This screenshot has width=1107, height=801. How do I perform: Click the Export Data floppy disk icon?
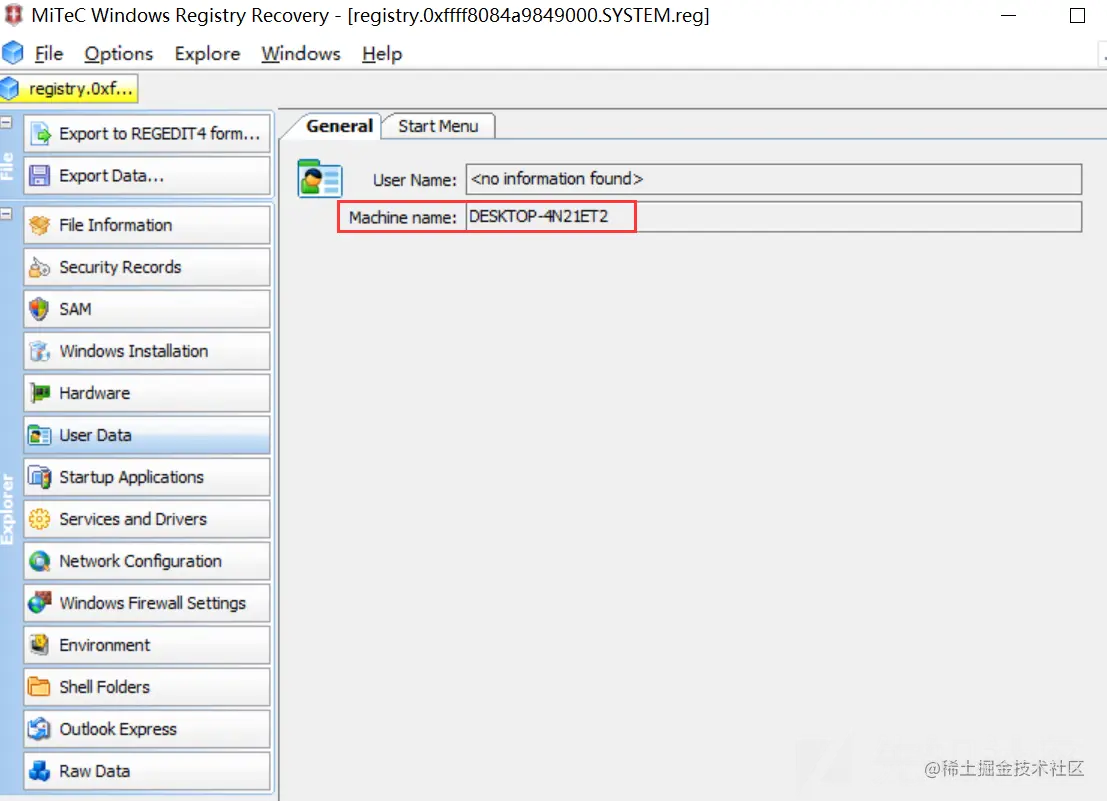pyautogui.click(x=40, y=176)
